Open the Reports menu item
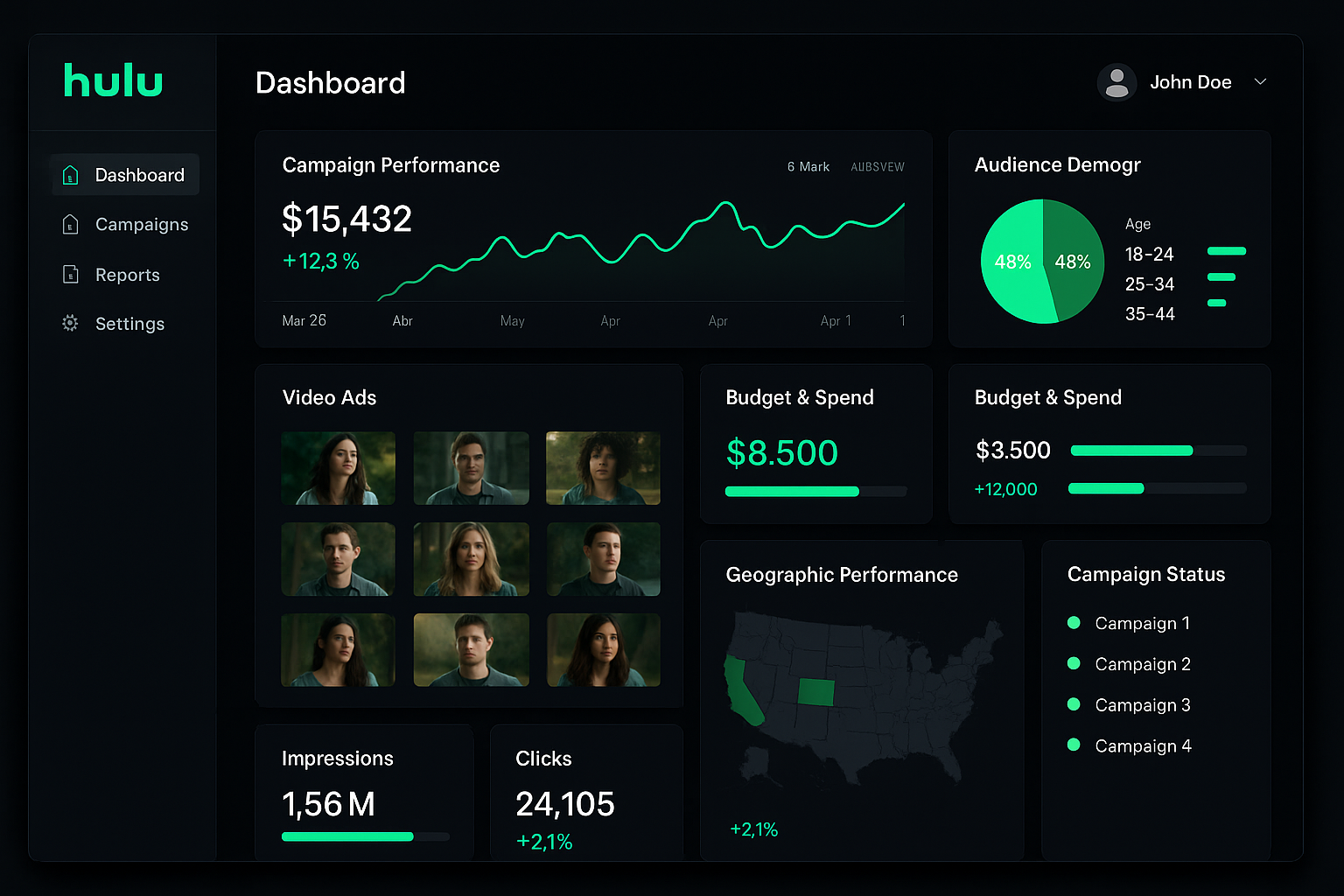1344x896 pixels. click(x=128, y=275)
